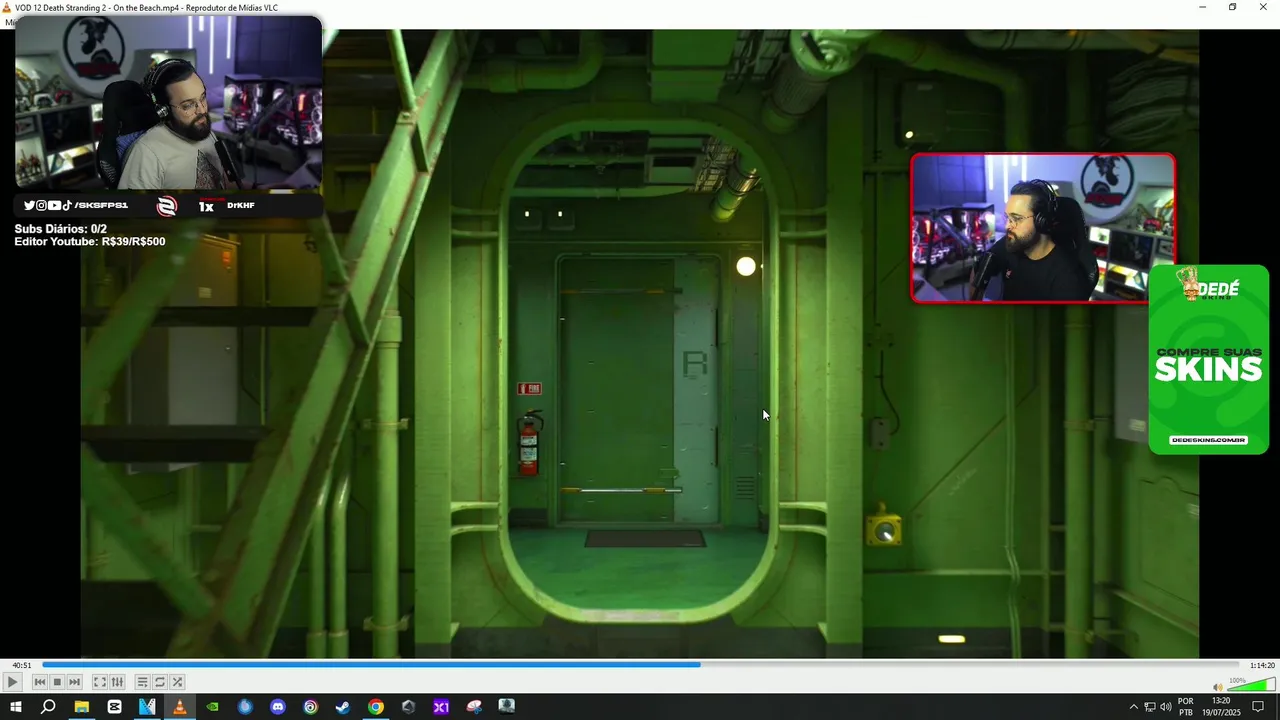
Task: Open network status in system tray
Action: coord(1150,707)
